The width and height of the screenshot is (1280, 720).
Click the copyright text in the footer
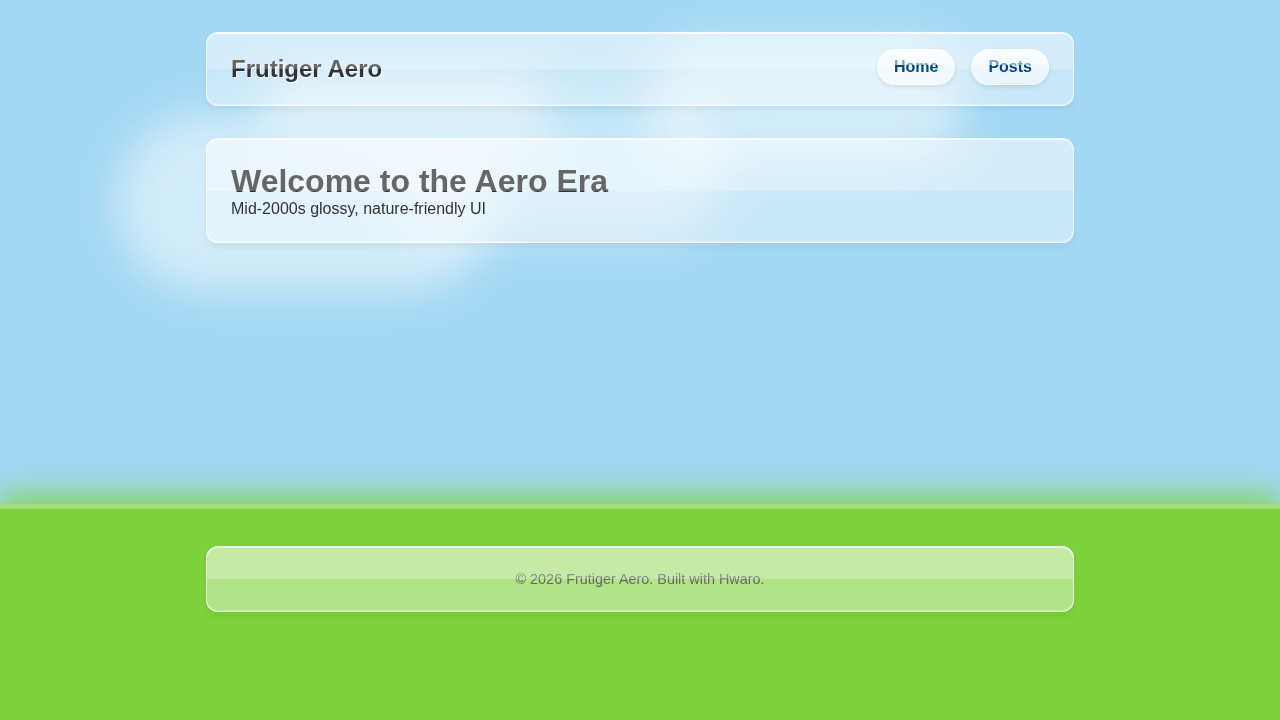tap(639, 578)
